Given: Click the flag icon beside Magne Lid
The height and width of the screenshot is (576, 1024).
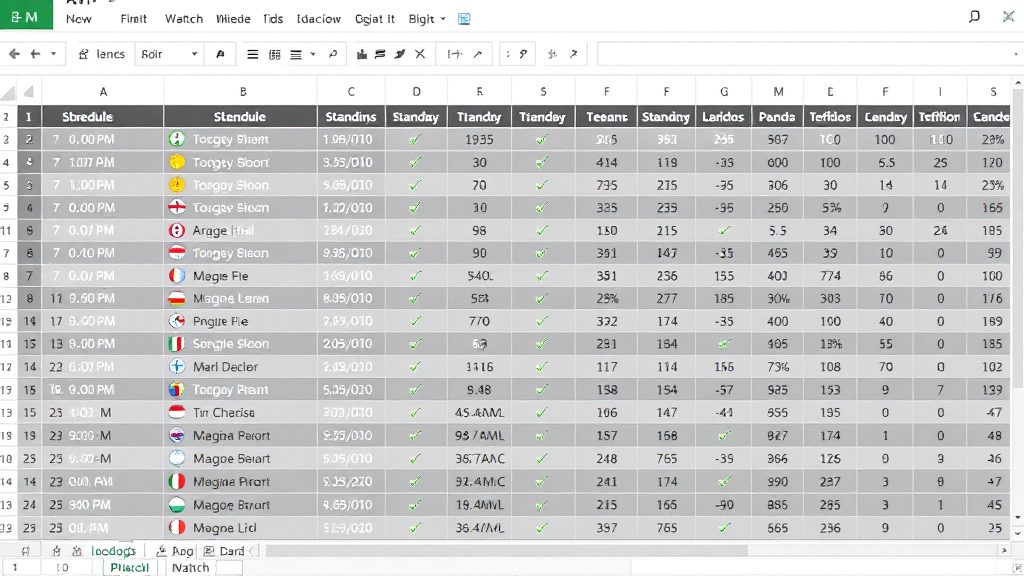Looking at the screenshot, I should coord(177,527).
